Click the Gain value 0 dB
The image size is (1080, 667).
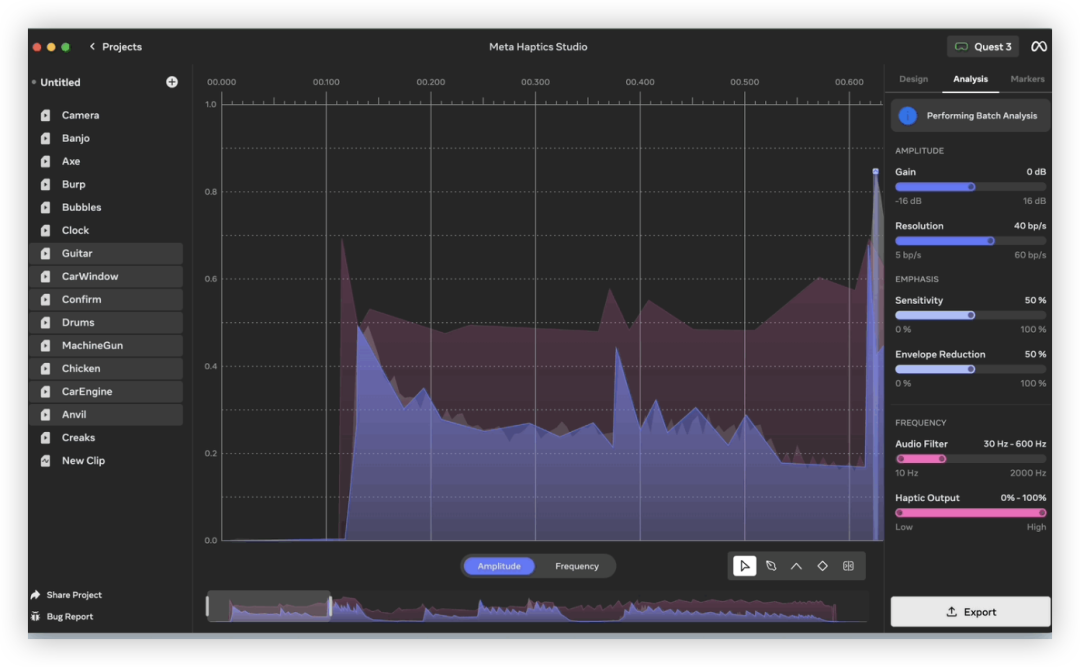[x=1036, y=172]
